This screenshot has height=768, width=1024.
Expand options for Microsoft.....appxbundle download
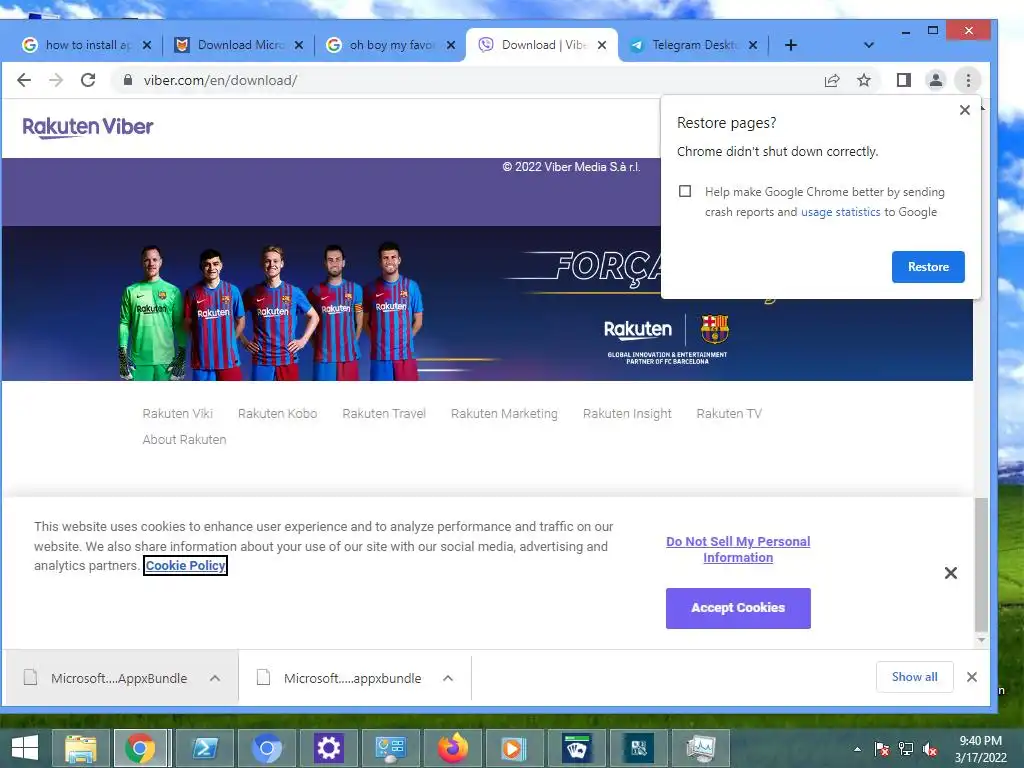click(x=448, y=678)
